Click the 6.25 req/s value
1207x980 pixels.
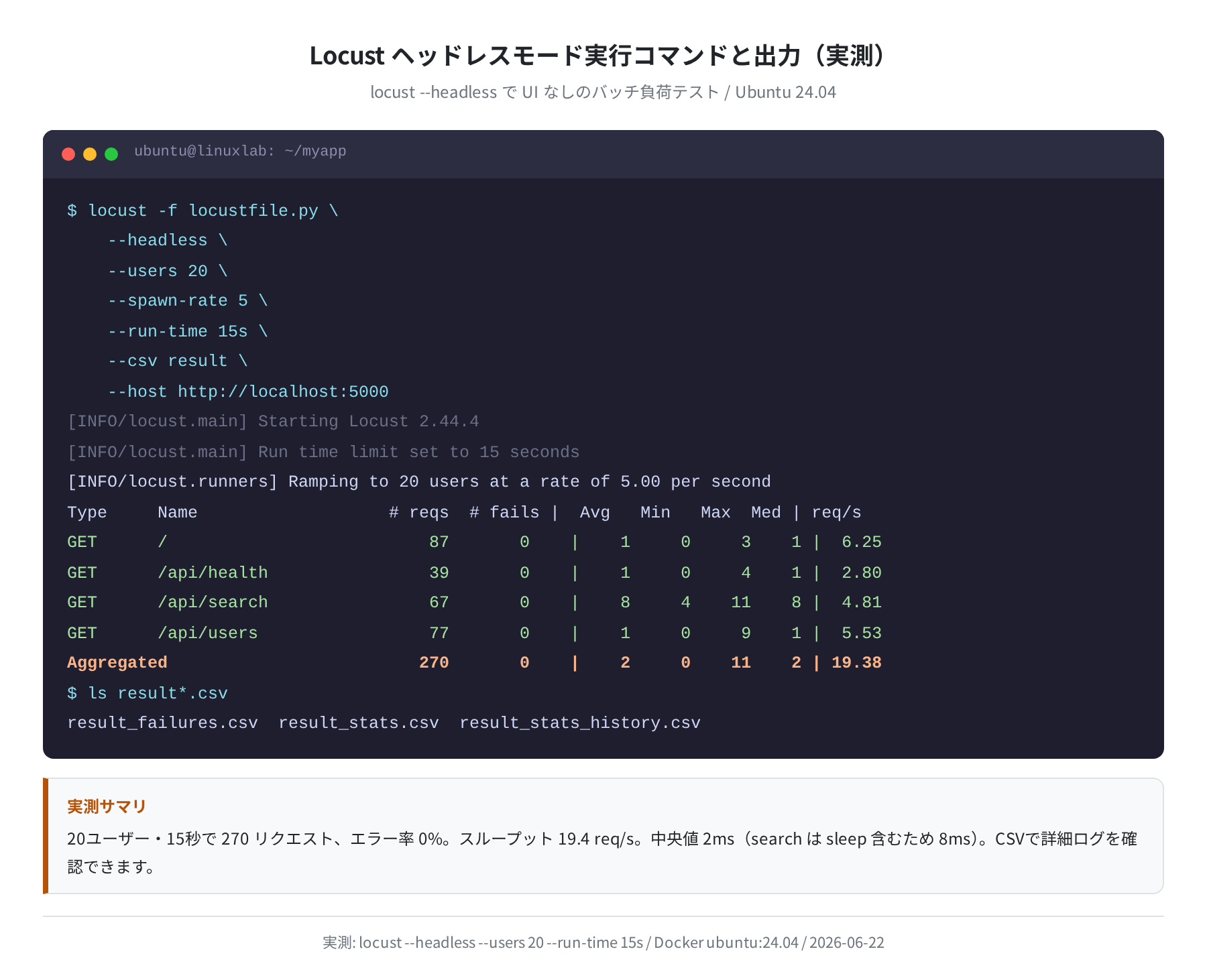pos(862,542)
